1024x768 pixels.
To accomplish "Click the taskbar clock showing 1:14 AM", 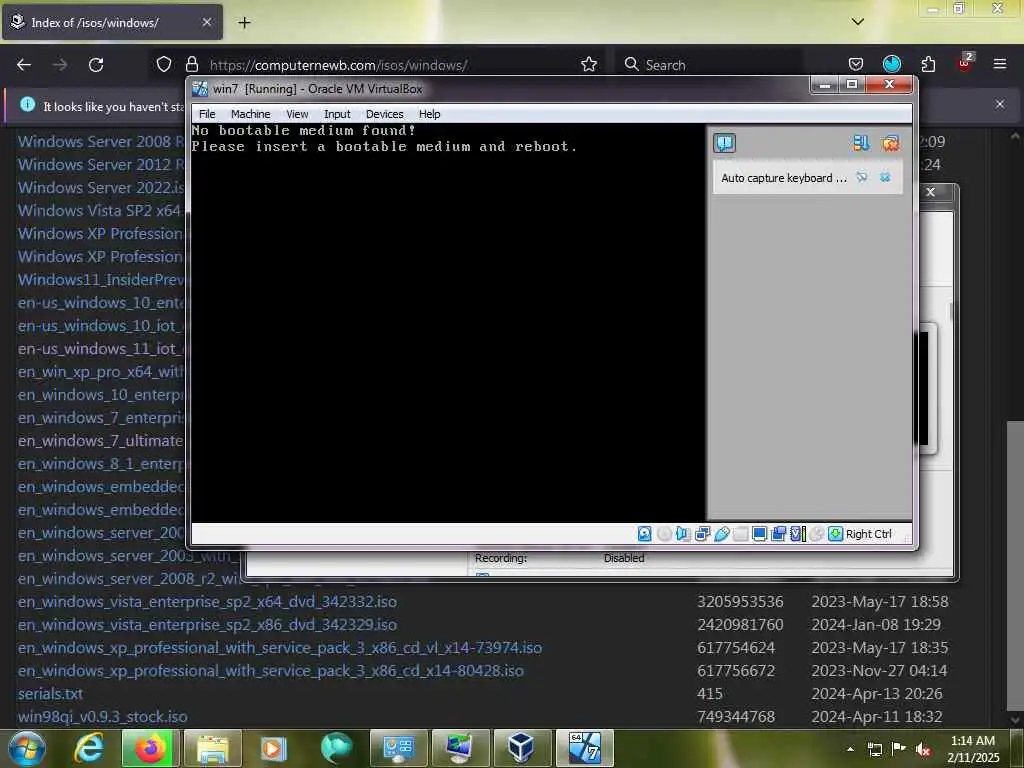I will (973, 749).
